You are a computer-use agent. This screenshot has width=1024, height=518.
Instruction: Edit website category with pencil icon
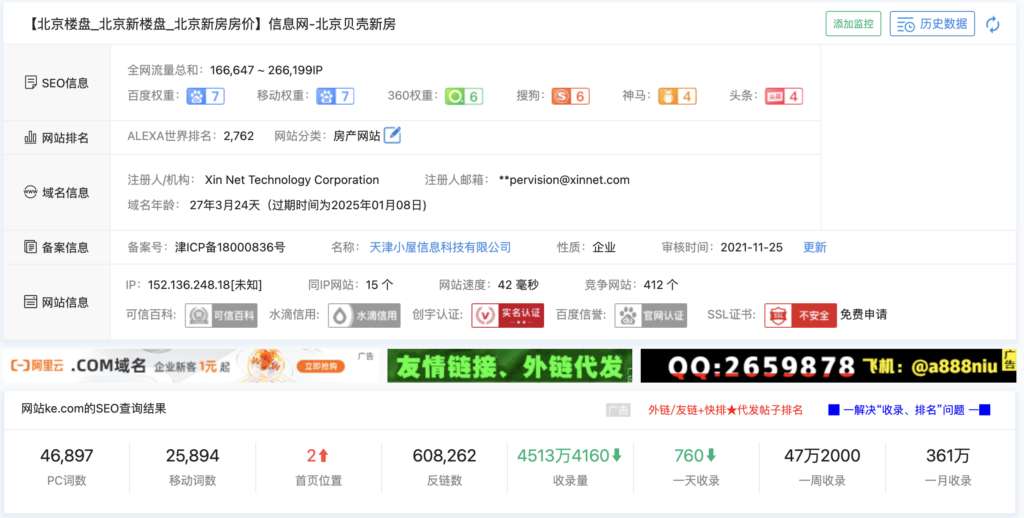[392, 135]
